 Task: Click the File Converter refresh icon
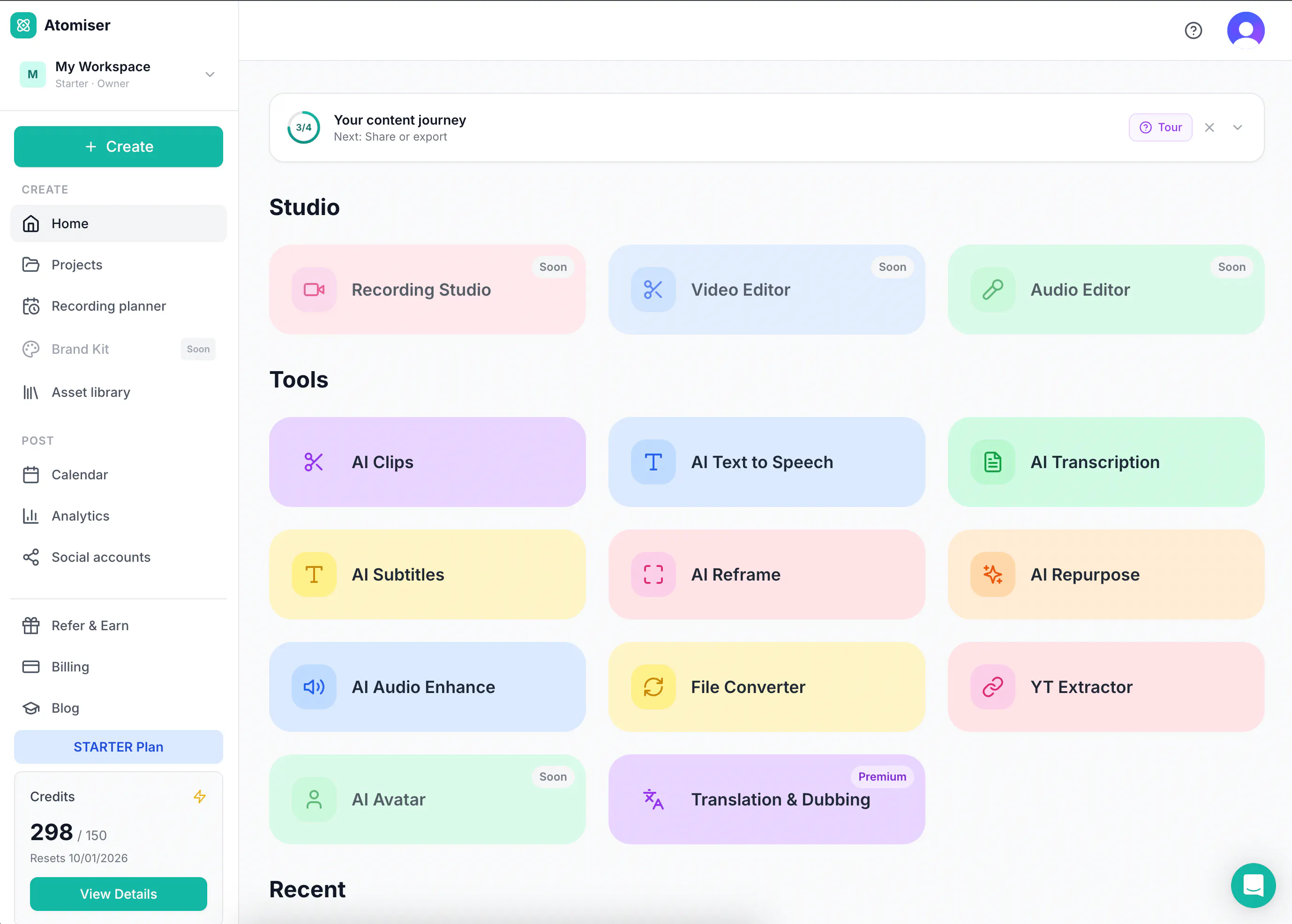653,687
